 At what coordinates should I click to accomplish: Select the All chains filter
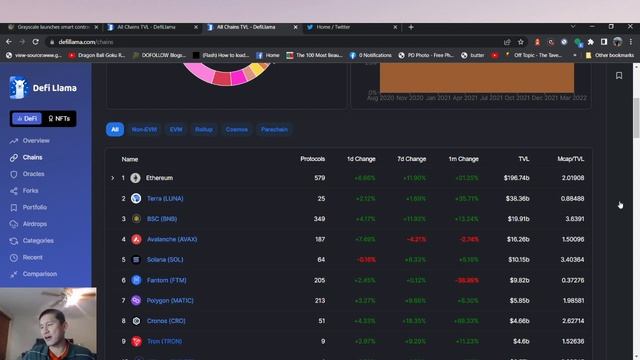point(115,129)
